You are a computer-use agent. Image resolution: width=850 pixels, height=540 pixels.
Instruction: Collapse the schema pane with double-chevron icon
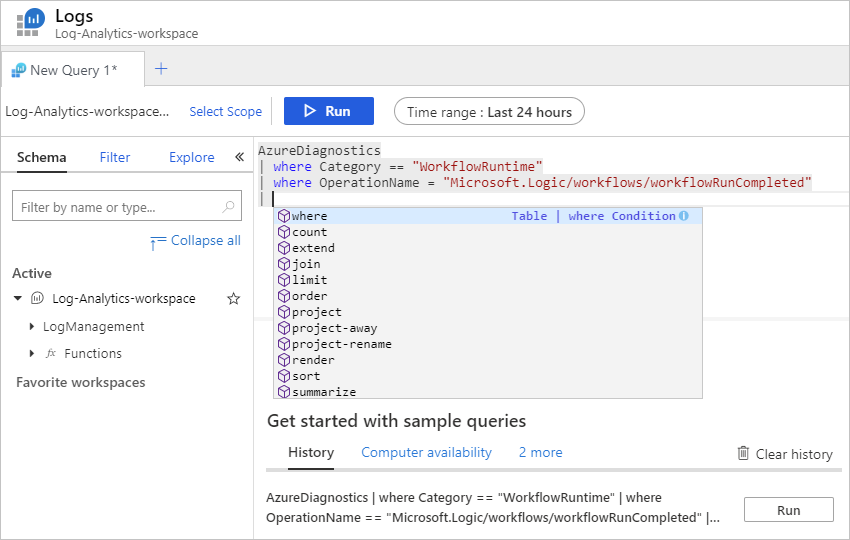(239, 157)
